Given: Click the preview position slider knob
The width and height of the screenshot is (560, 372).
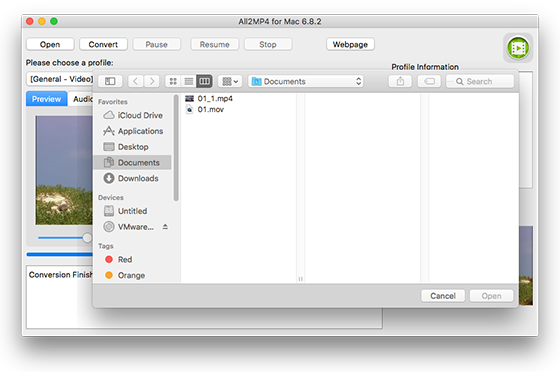Looking at the screenshot, I should pyautogui.click(x=87, y=238).
